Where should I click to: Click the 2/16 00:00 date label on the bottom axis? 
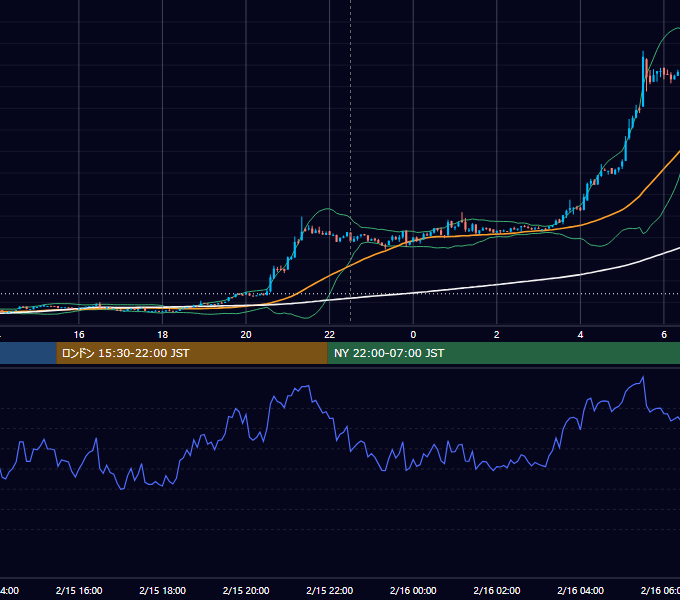413,590
